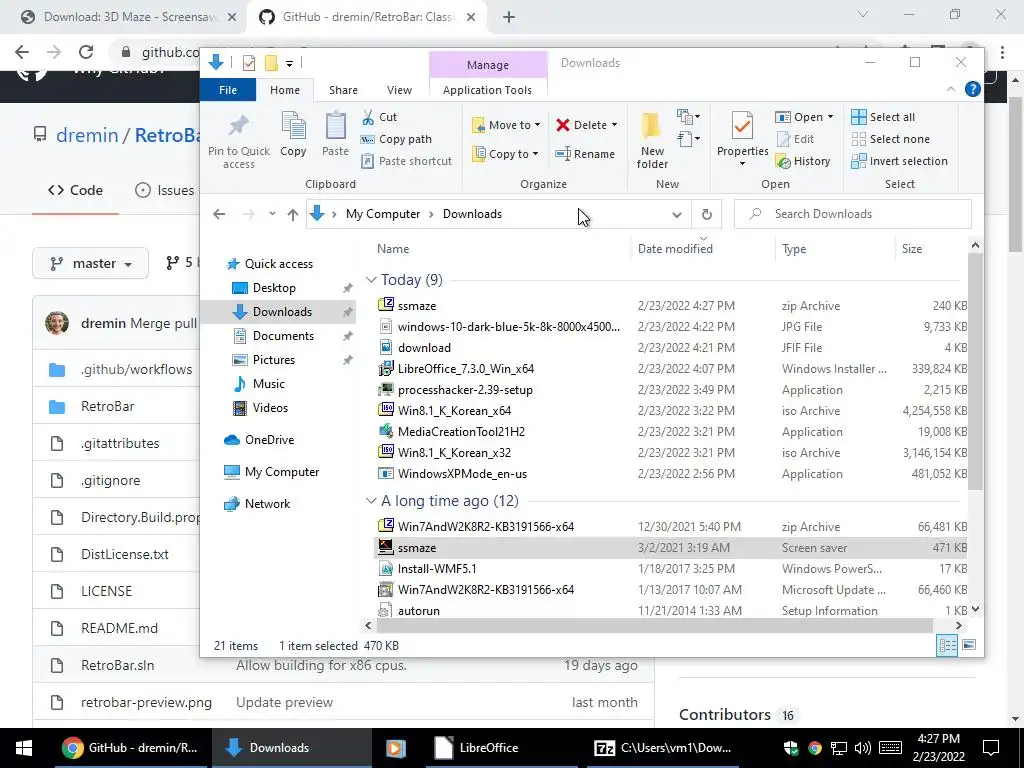The image size is (1024, 768).
Task: Click the horizontal scrollbar in file list
Action: coord(654,626)
